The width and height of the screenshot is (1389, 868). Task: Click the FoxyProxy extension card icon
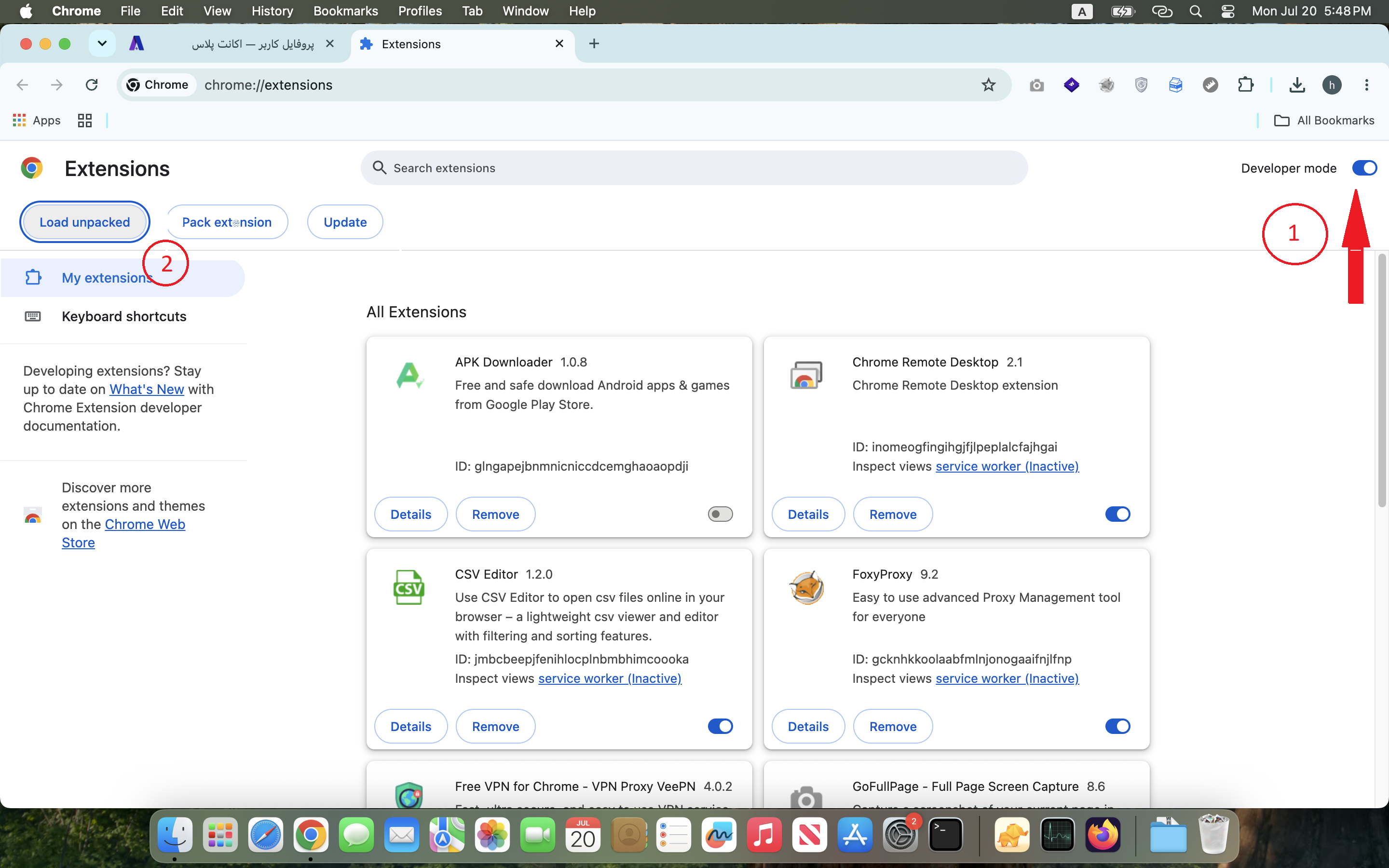click(x=806, y=588)
